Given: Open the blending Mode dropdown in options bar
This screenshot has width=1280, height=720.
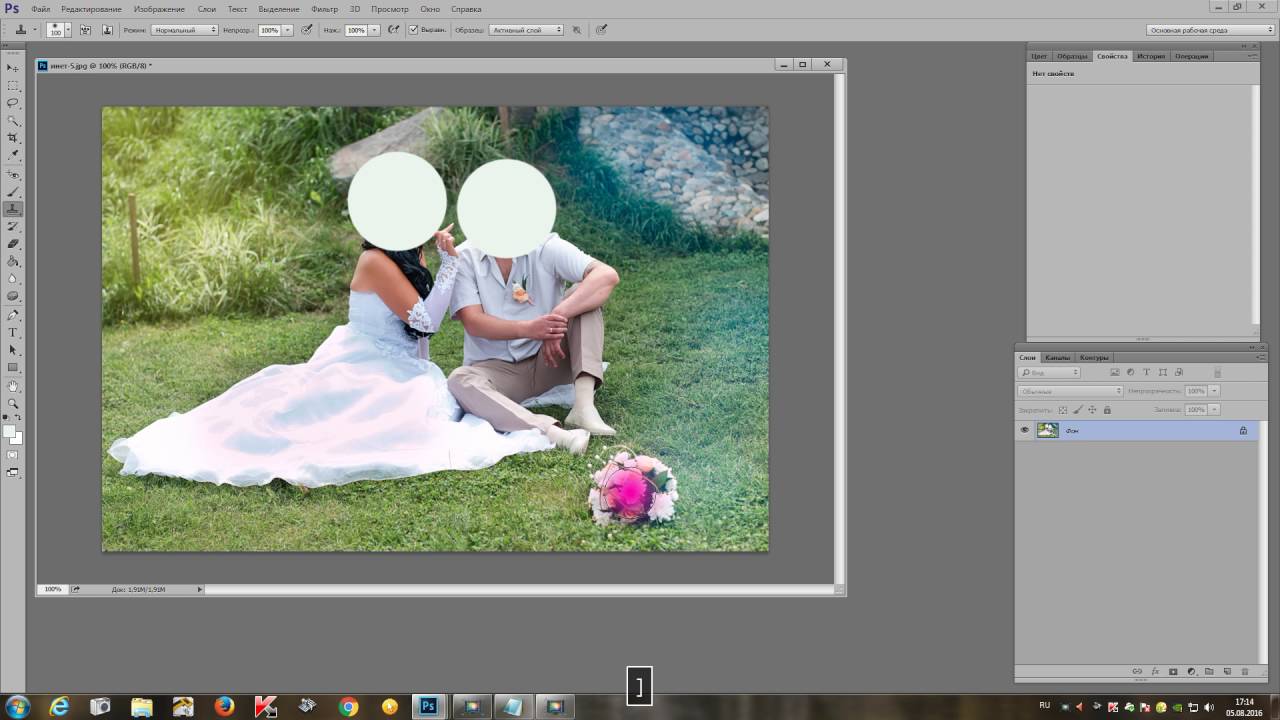Looking at the screenshot, I should tap(185, 30).
